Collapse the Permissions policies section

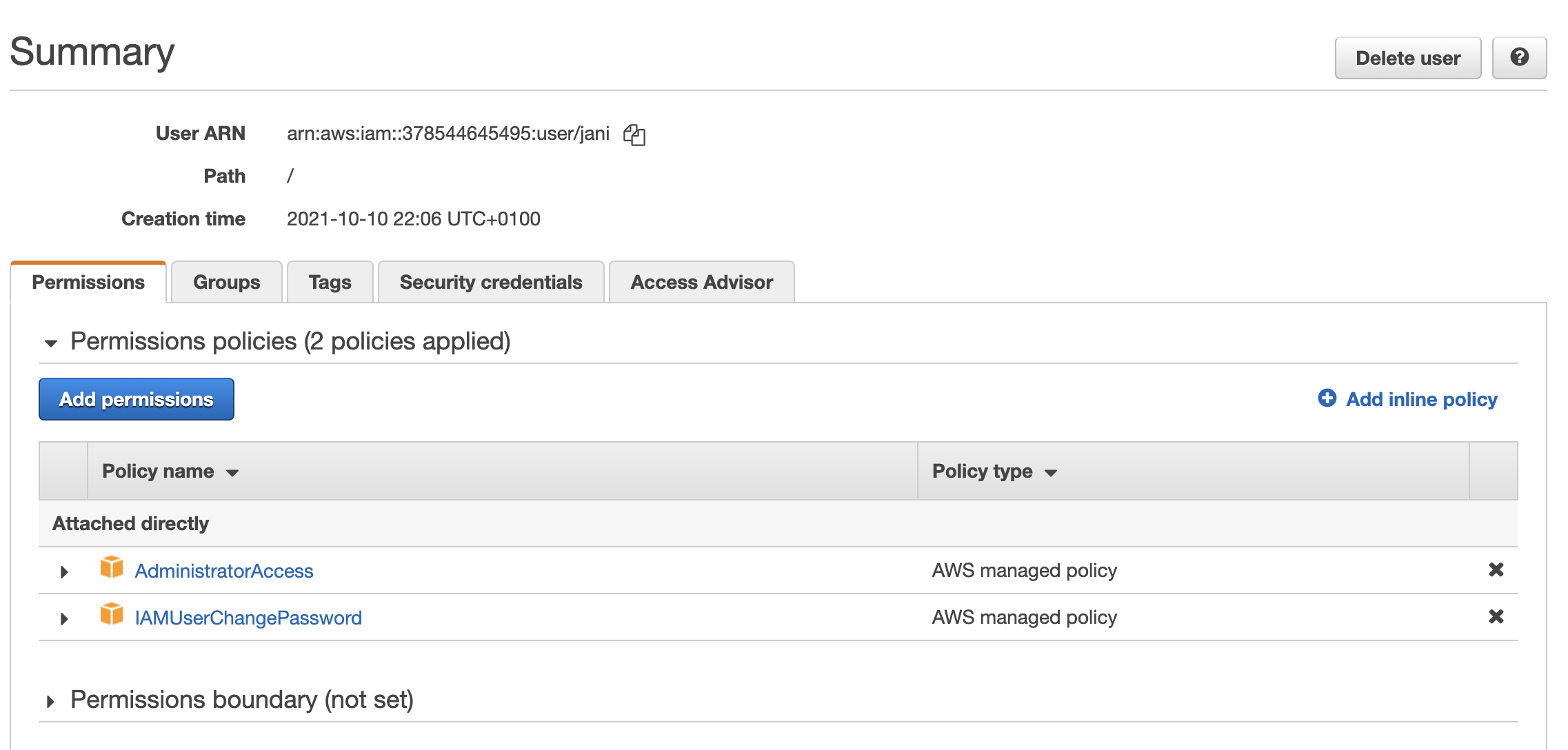point(51,343)
